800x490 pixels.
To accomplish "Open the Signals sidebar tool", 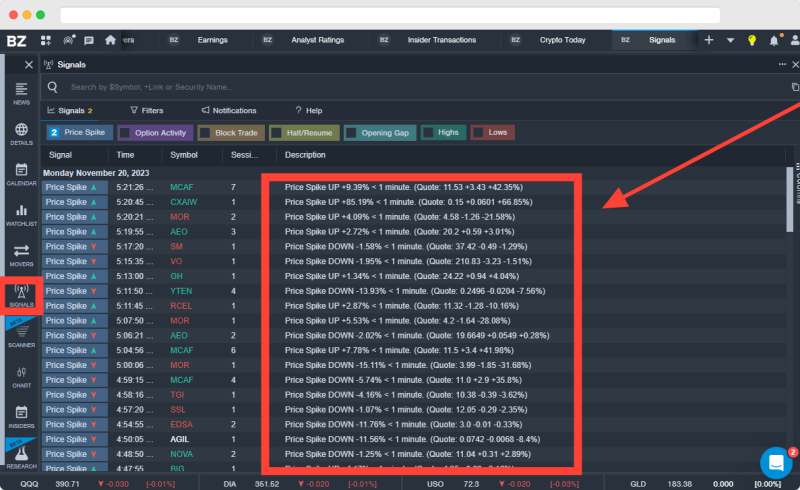I will coord(21,296).
